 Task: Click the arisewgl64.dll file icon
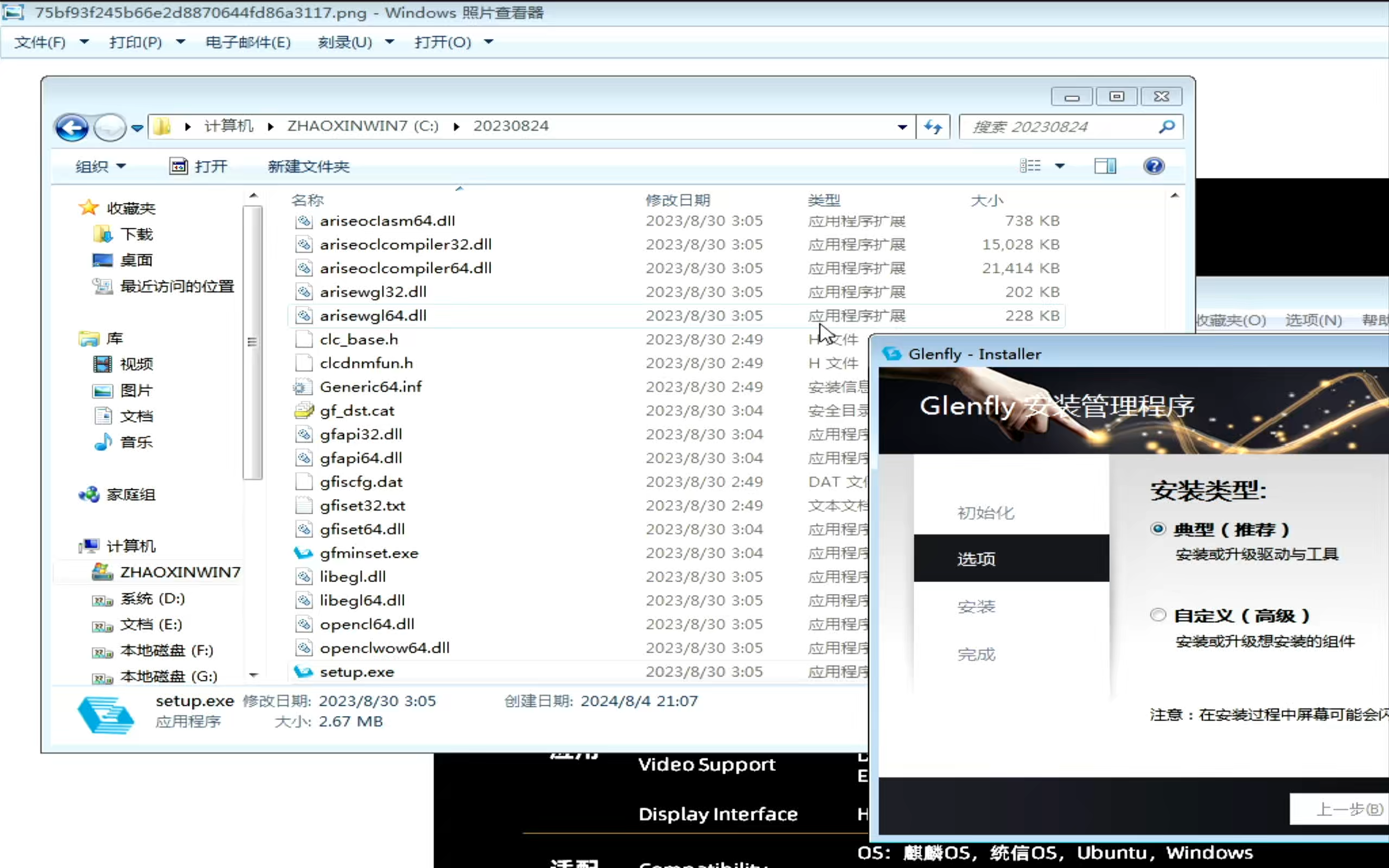pos(304,315)
